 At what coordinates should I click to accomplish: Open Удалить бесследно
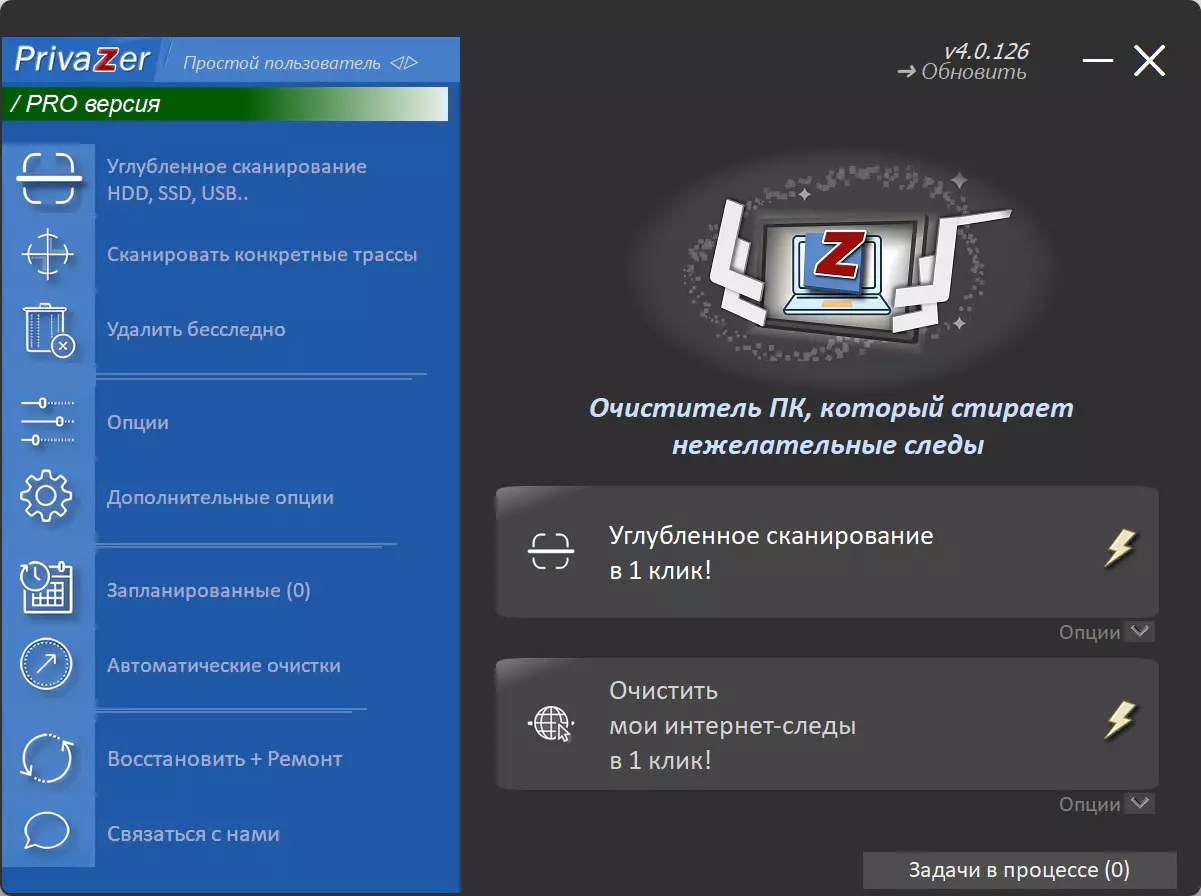(x=196, y=329)
